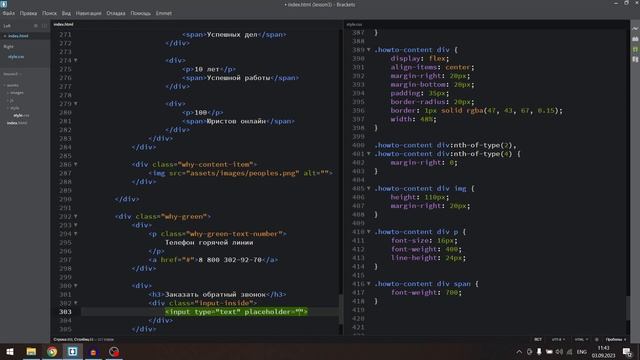Screen dimensions: 640x360
Task: Collapse the code block at line 279
Action: point(76,104)
